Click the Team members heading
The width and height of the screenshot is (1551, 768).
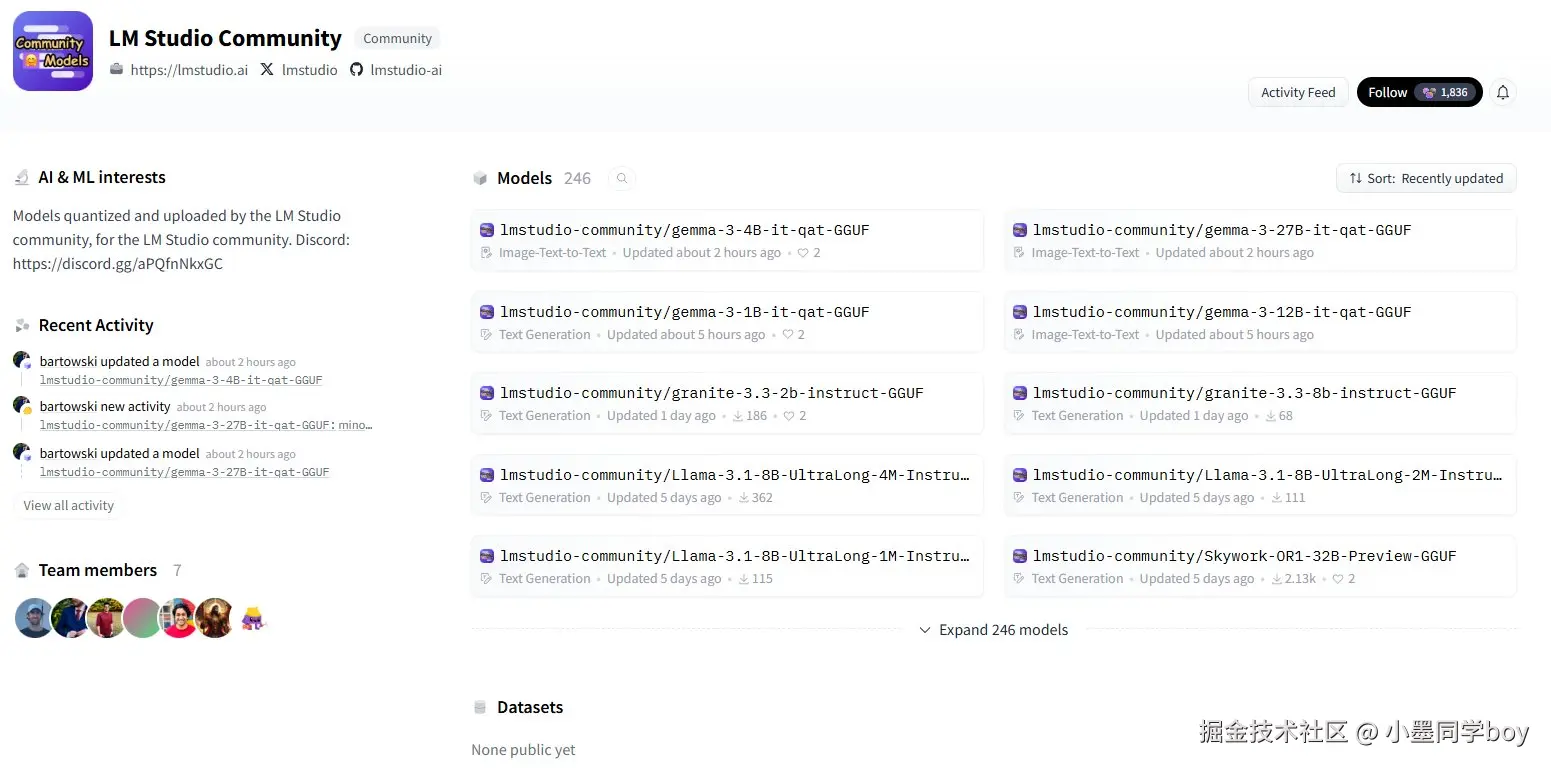98,570
